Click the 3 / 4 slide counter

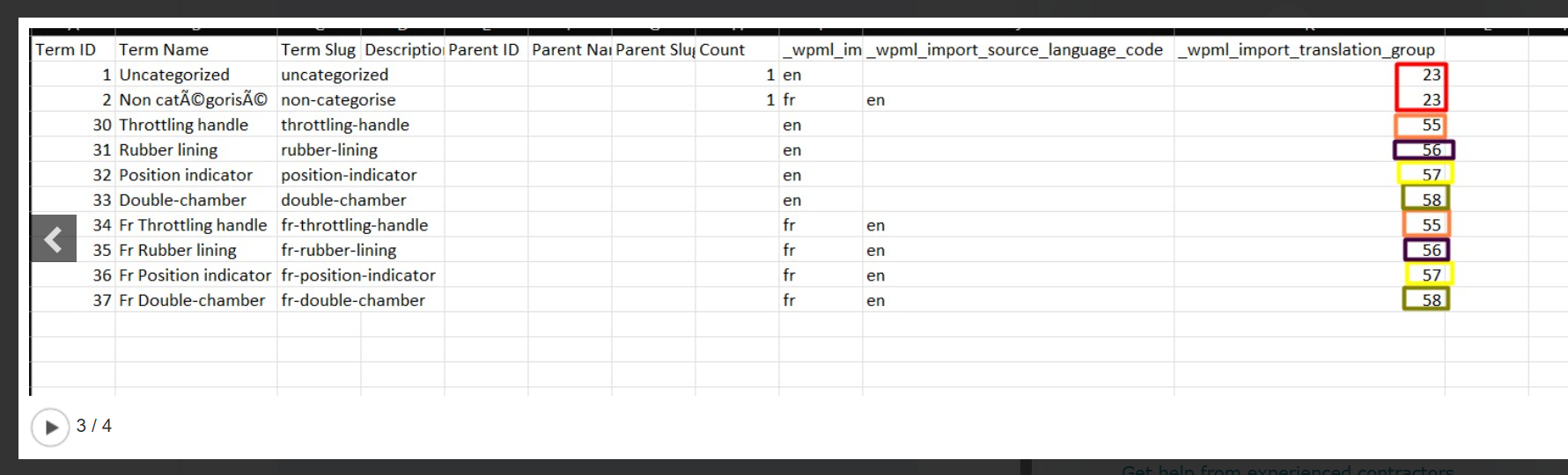point(94,426)
